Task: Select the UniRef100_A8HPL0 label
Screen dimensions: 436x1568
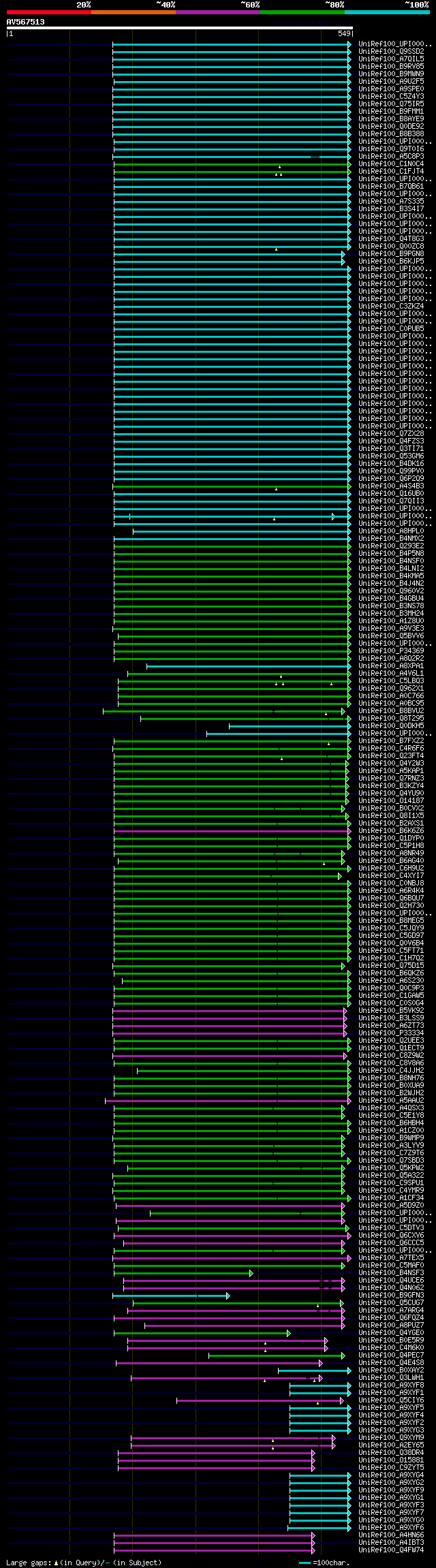Action: point(391,531)
